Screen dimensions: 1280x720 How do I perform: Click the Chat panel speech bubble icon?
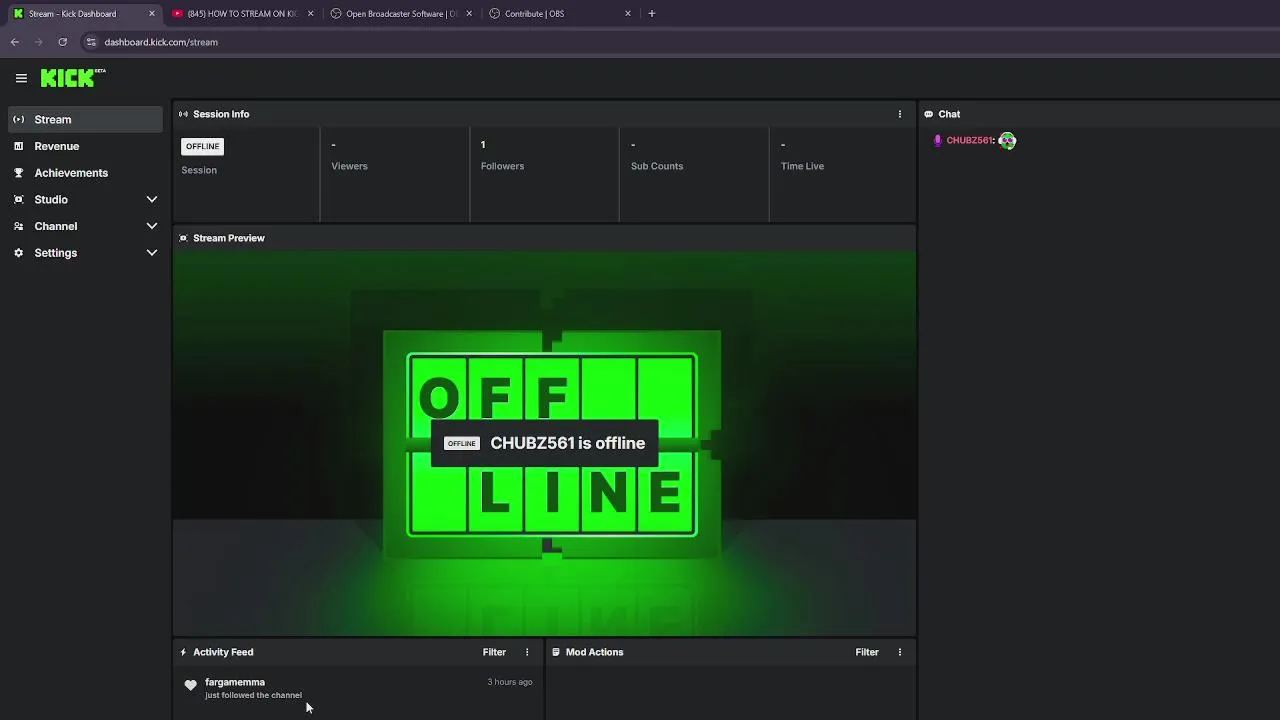pos(928,114)
